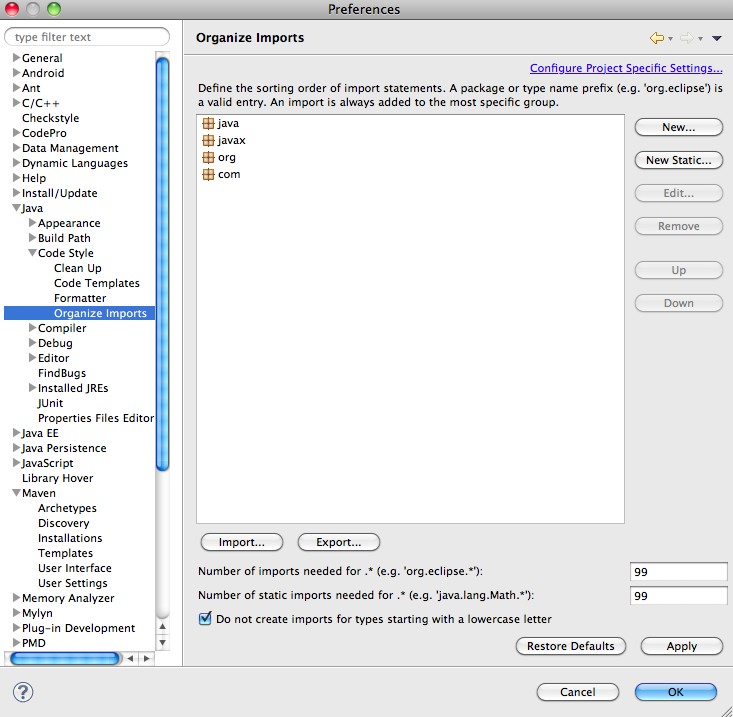Expand the Mylyn tree node
The height and width of the screenshot is (717, 733).
16,613
